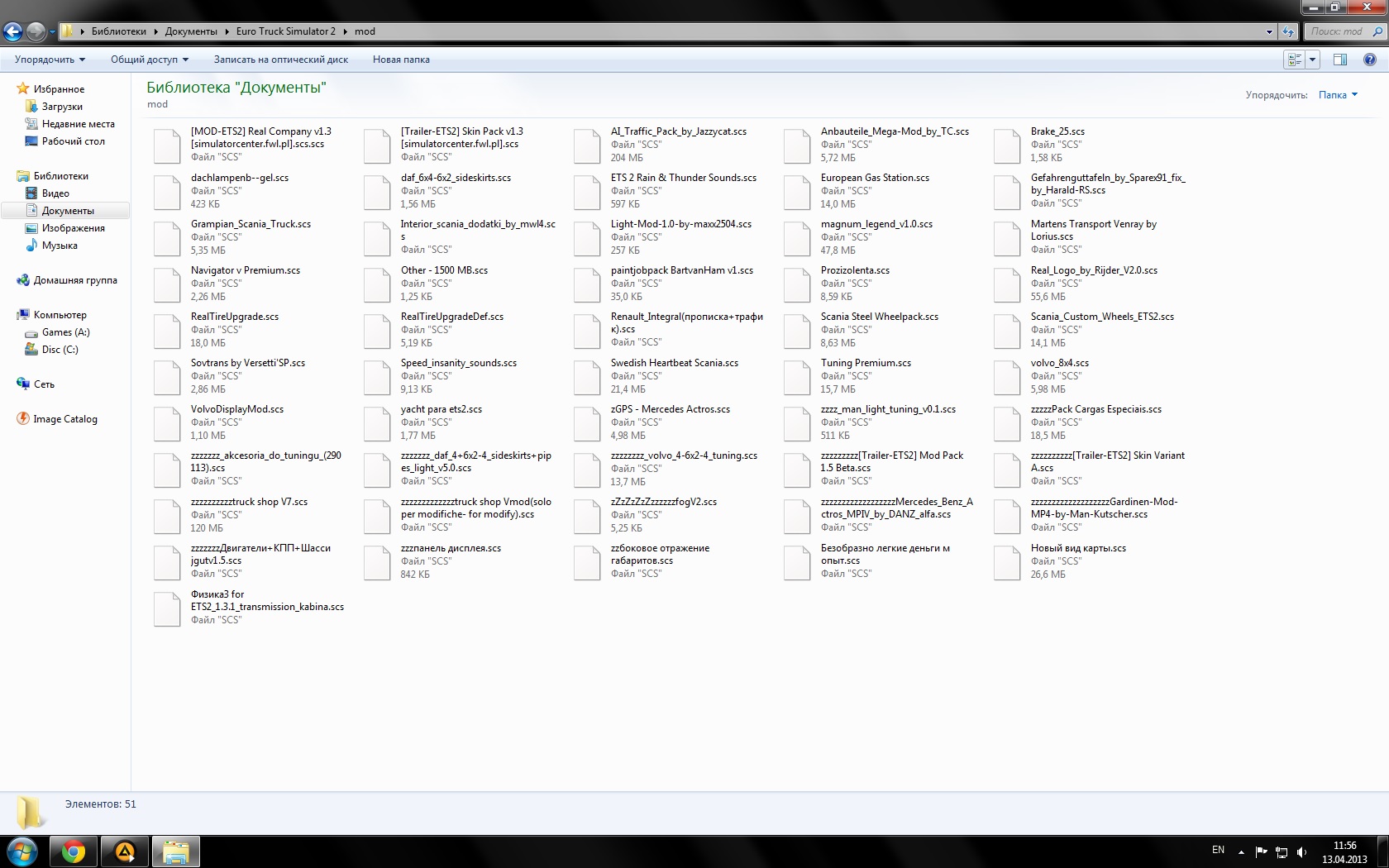Select Сеть in the navigation pane
The height and width of the screenshot is (868, 1389).
44,384
